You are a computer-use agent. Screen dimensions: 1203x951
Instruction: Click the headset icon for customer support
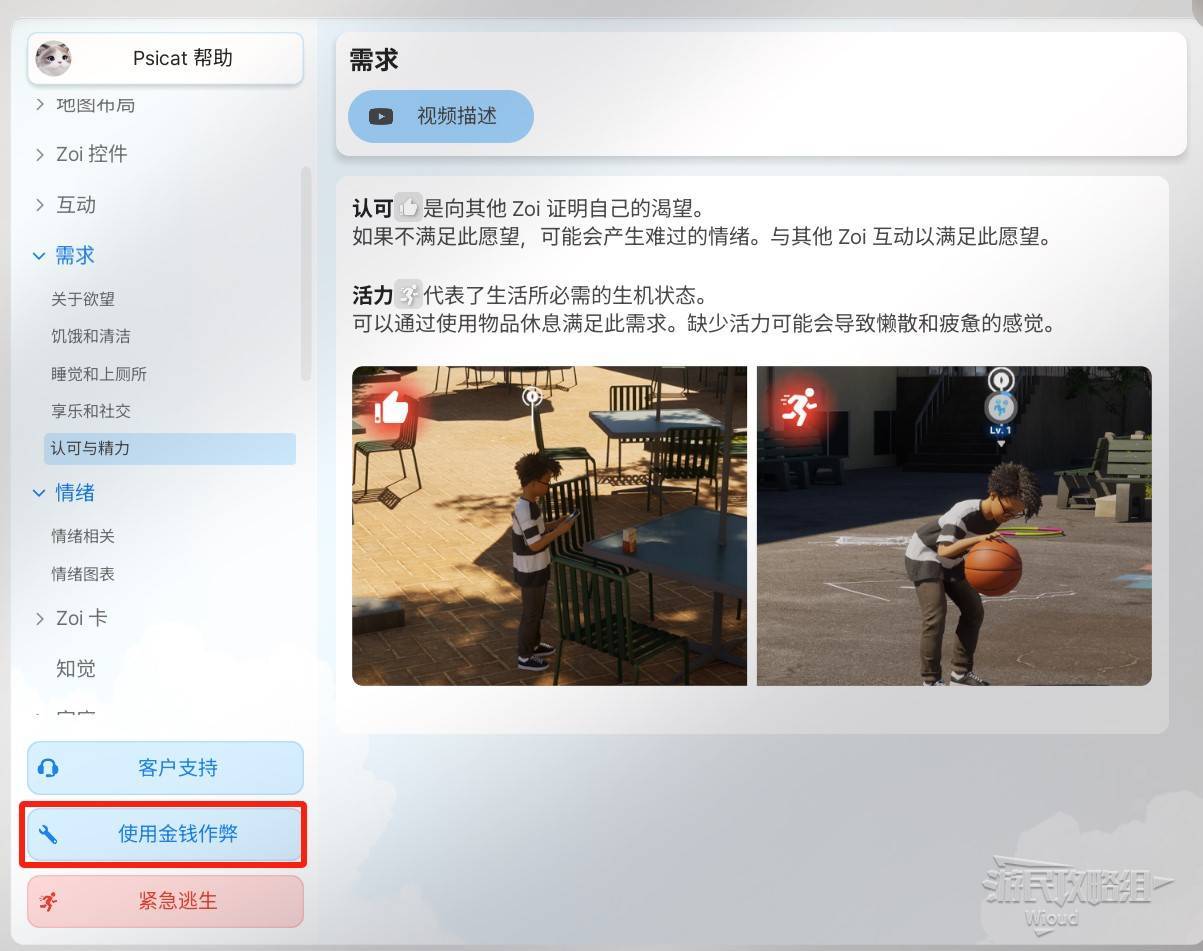(48, 768)
